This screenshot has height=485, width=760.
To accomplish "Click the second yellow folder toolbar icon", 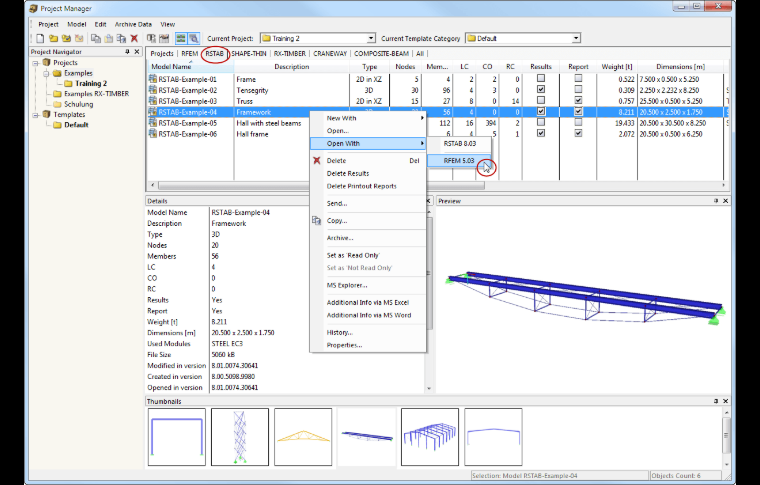I will click(66, 38).
